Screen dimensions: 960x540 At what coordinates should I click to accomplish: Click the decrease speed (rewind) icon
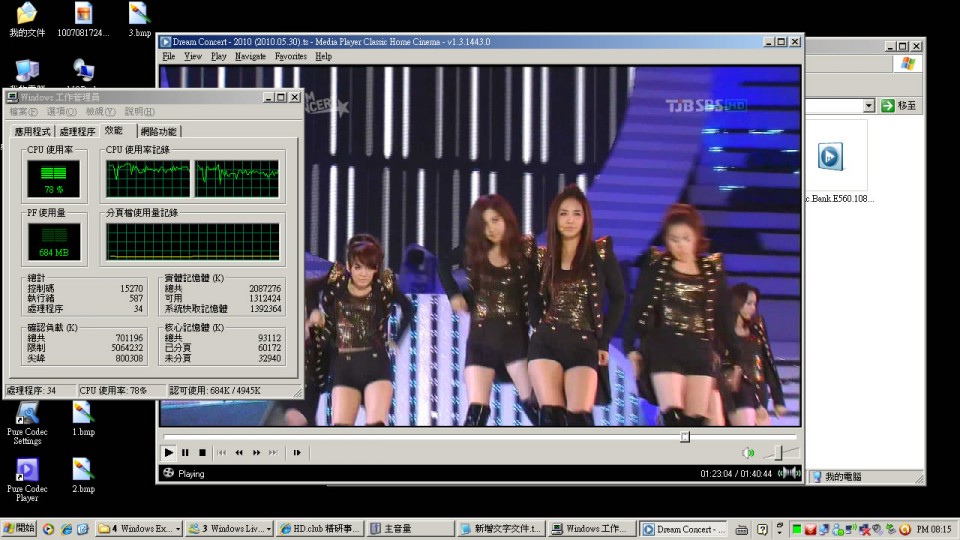pos(239,453)
